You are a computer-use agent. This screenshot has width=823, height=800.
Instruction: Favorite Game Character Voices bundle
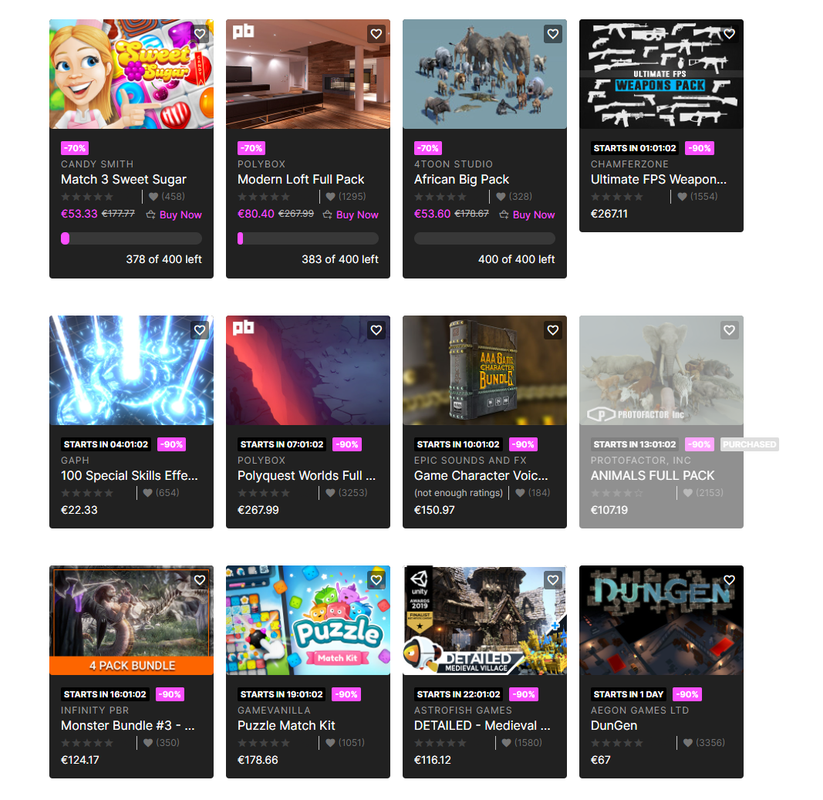[553, 330]
